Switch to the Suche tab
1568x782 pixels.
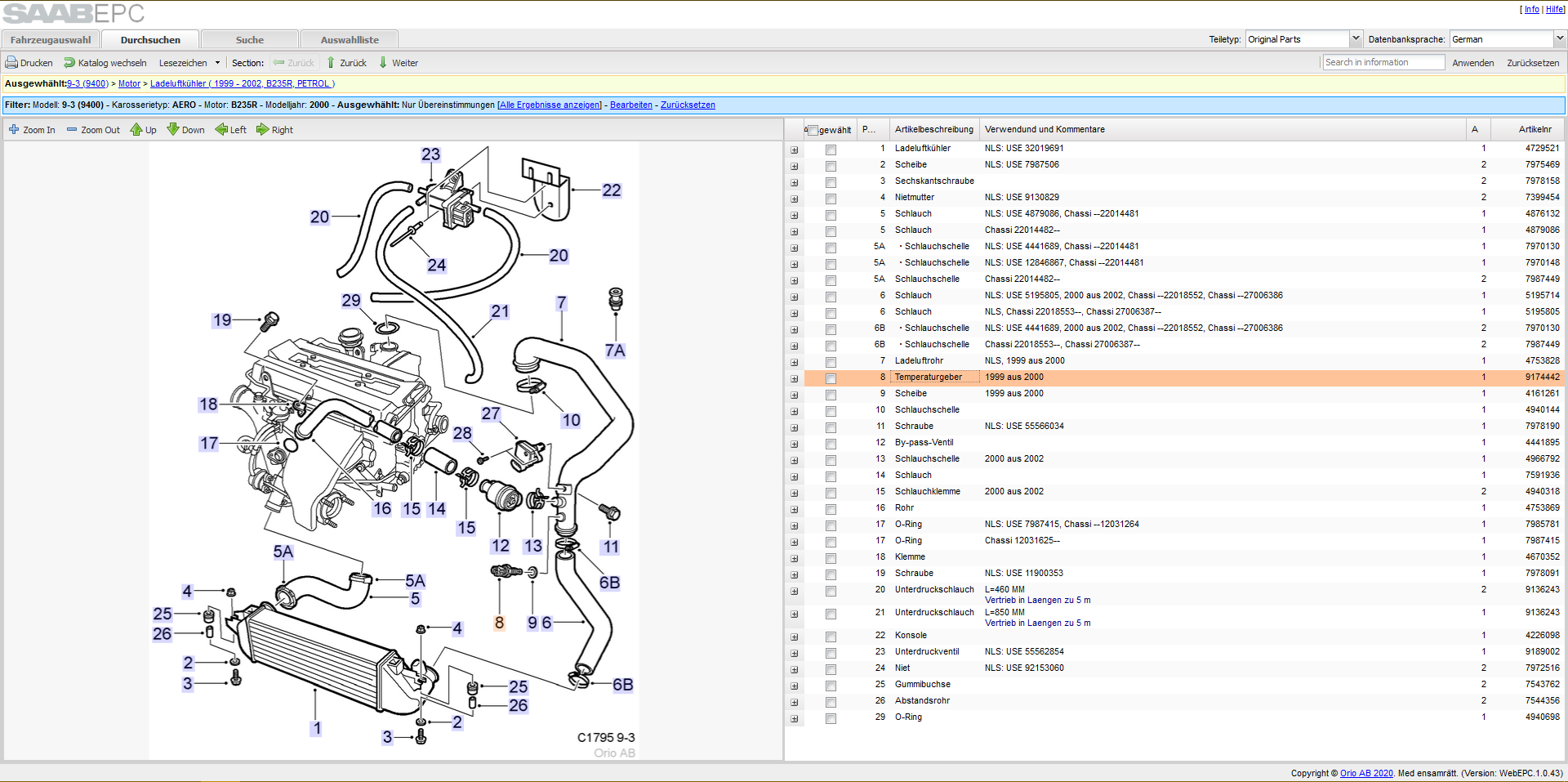pyautogui.click(x=250, y=40)
